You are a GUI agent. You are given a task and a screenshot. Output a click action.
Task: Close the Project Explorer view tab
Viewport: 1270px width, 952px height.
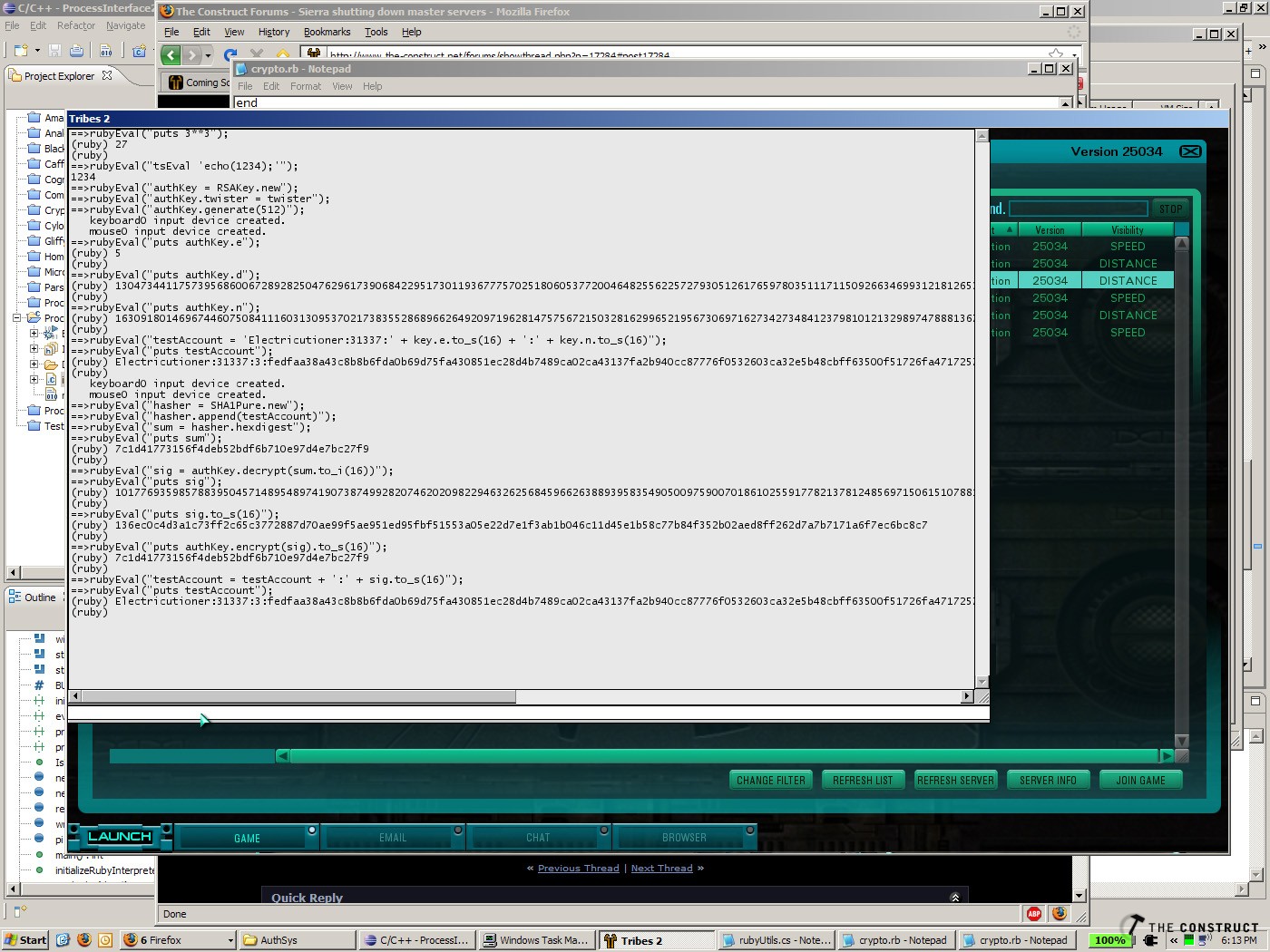(x=107, y=76)
